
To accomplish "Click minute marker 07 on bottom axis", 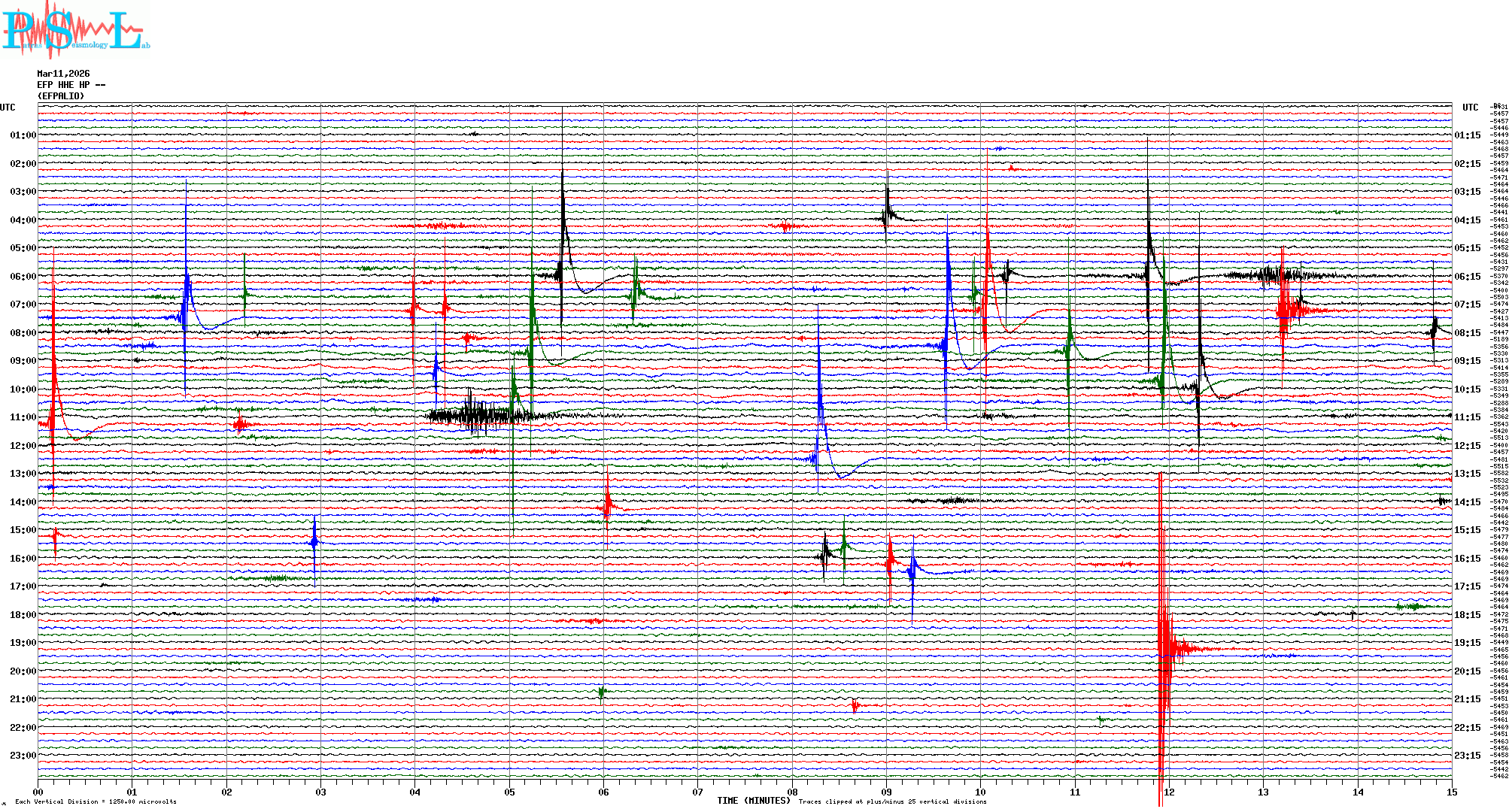I will click(x=697, y=792).
